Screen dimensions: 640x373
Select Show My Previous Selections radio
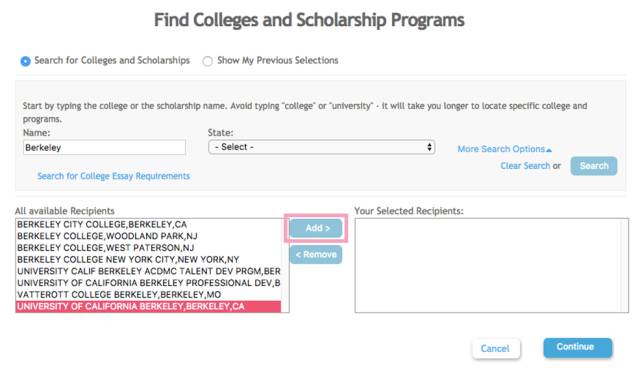207,61
